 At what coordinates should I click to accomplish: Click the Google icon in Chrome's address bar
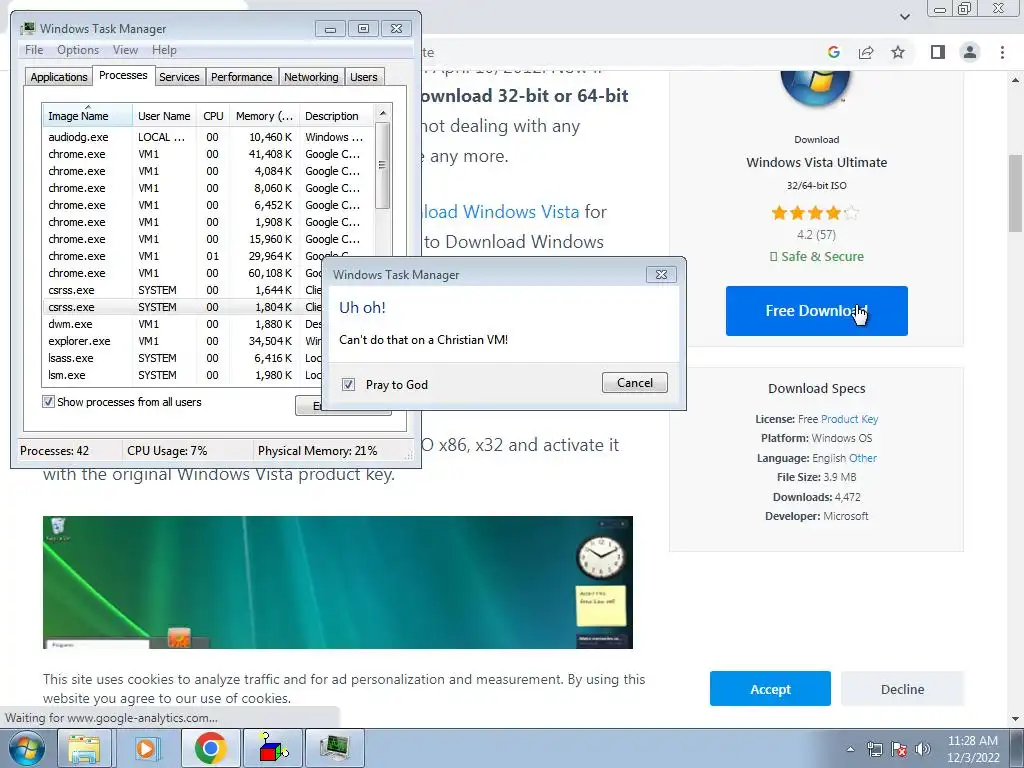point(833,52)
